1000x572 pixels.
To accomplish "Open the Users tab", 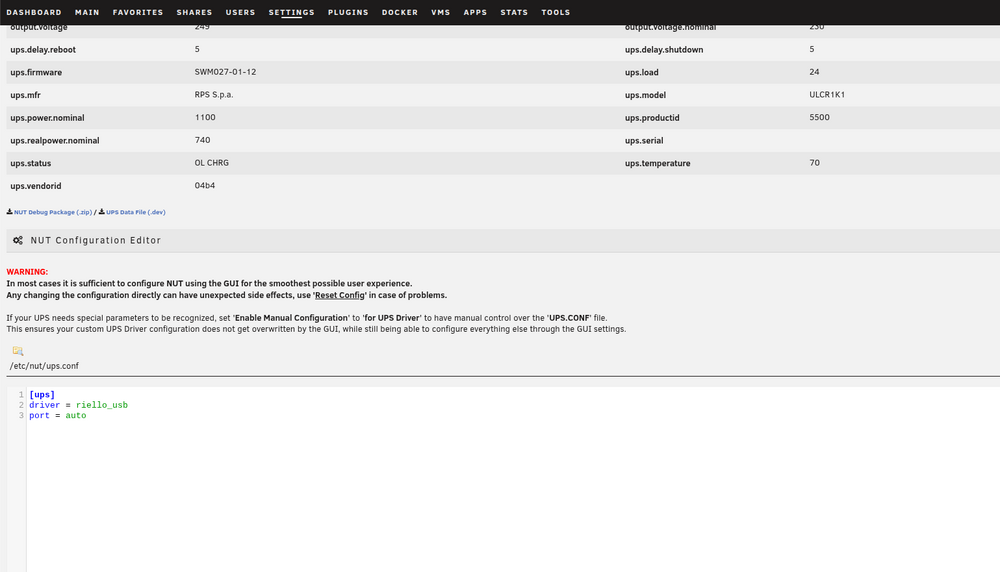I will [x=240, y=12].
